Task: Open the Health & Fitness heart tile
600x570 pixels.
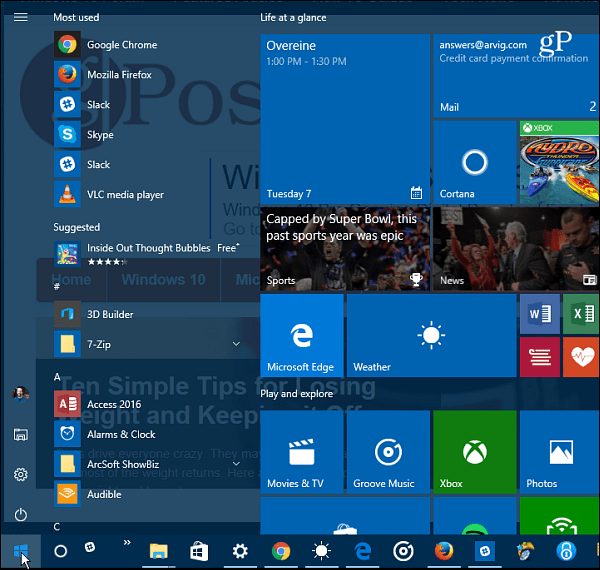Action: click(x=581, y=357)
